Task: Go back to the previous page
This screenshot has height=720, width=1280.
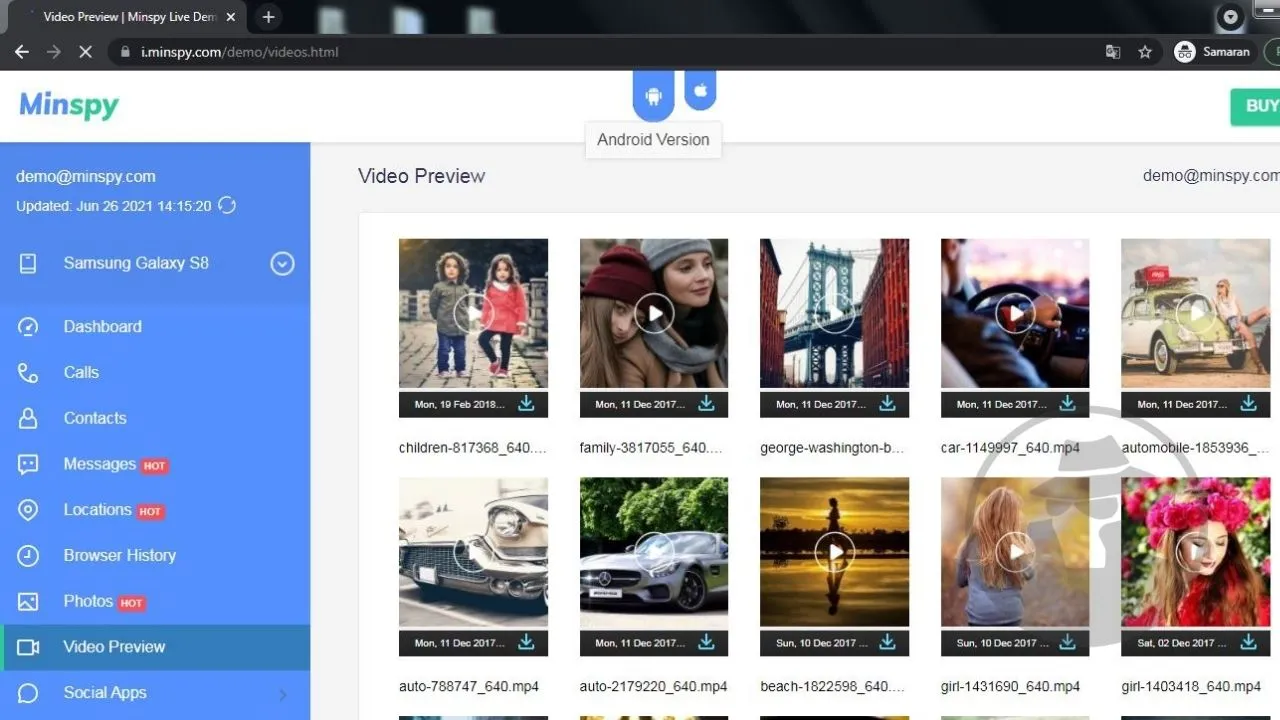Action: point(22,52)
